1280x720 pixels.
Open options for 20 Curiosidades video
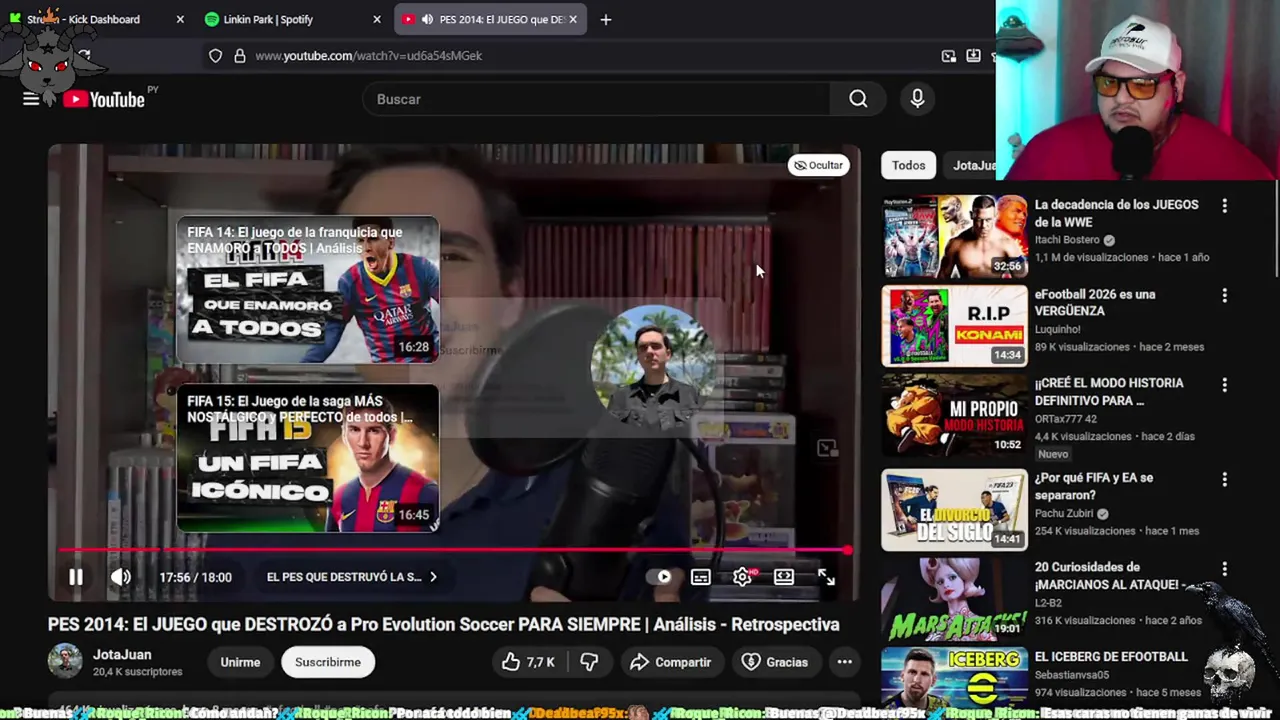(1224, 569)
